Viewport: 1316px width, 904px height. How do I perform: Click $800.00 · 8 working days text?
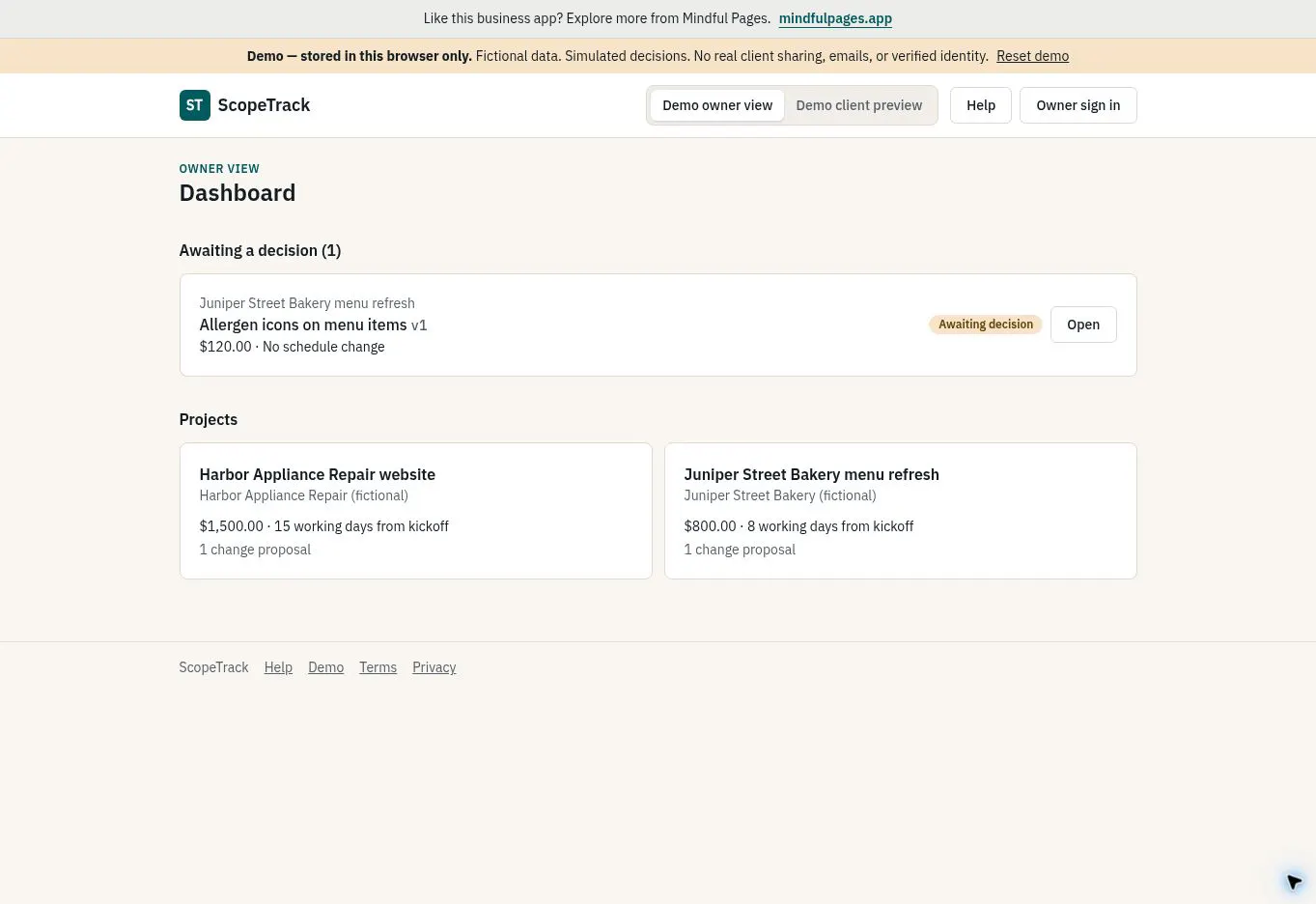(798, 526)
